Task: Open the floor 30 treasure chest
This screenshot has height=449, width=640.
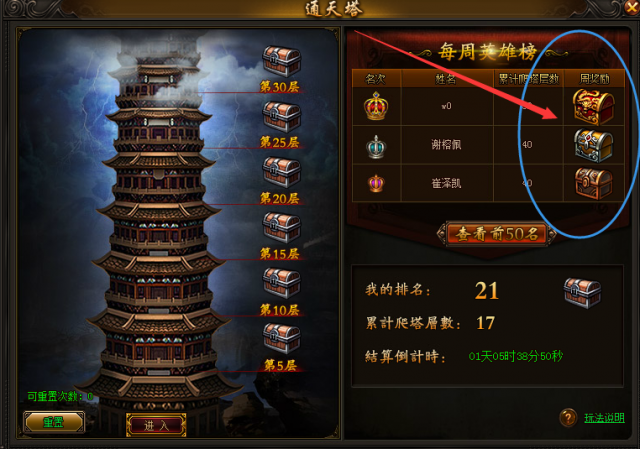Action: [x=281, y=61]
